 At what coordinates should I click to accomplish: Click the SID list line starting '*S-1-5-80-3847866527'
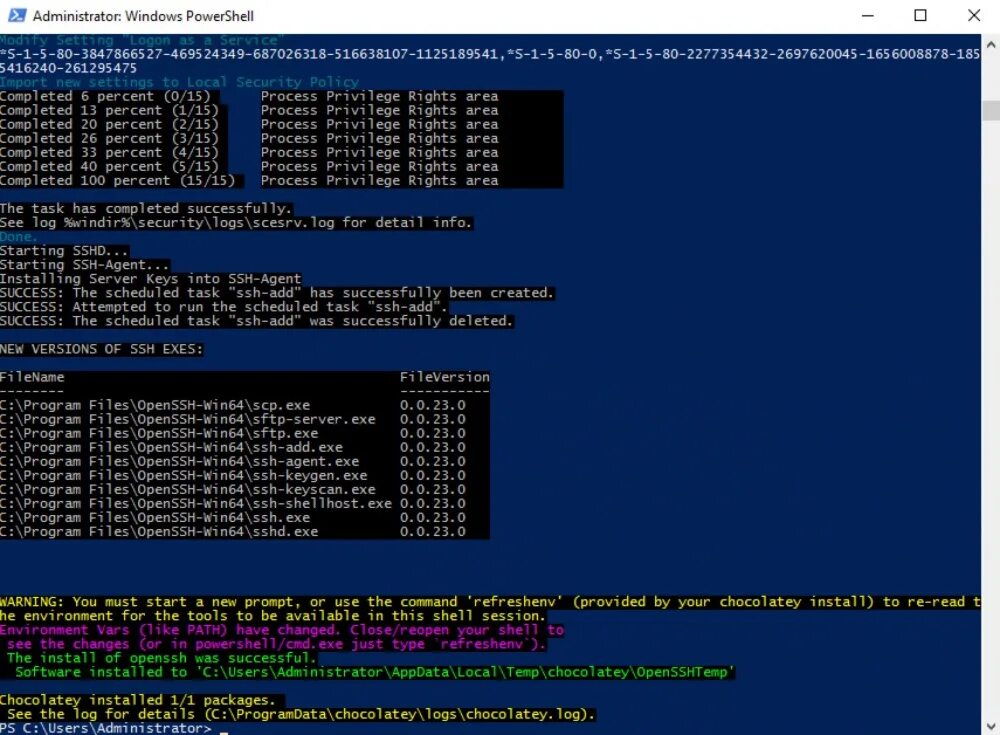490,54
